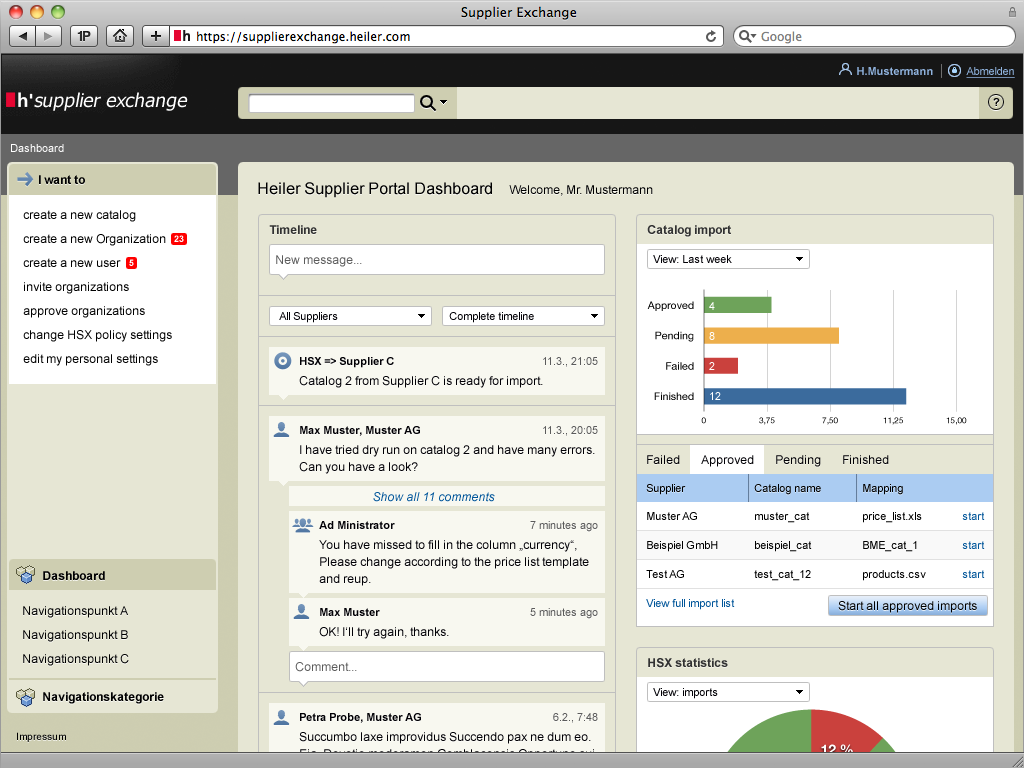Show all 11 comments
The height and width of the screenshot is (768, 1024).
point(434,497)
